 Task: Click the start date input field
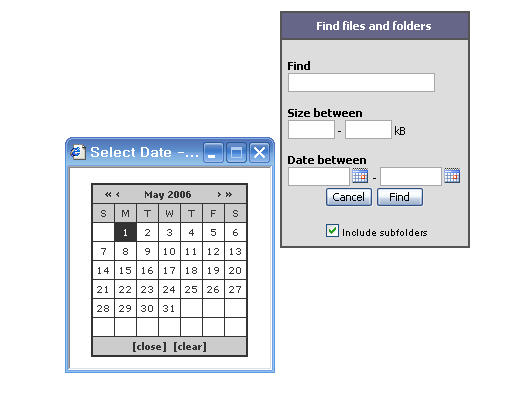point(319,176)
